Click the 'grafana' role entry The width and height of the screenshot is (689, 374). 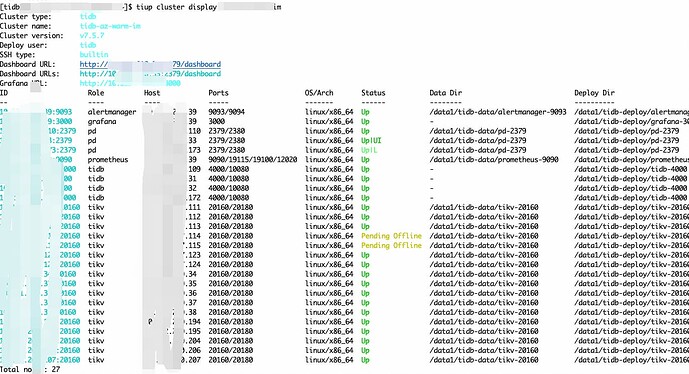tap(102, 122)
